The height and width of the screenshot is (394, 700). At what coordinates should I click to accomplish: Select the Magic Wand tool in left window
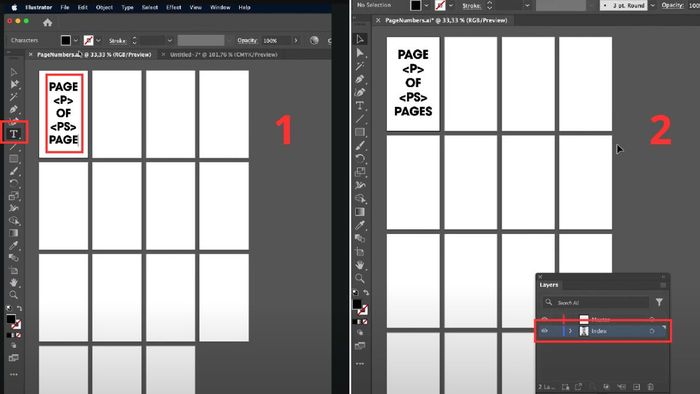click(14, 97)
